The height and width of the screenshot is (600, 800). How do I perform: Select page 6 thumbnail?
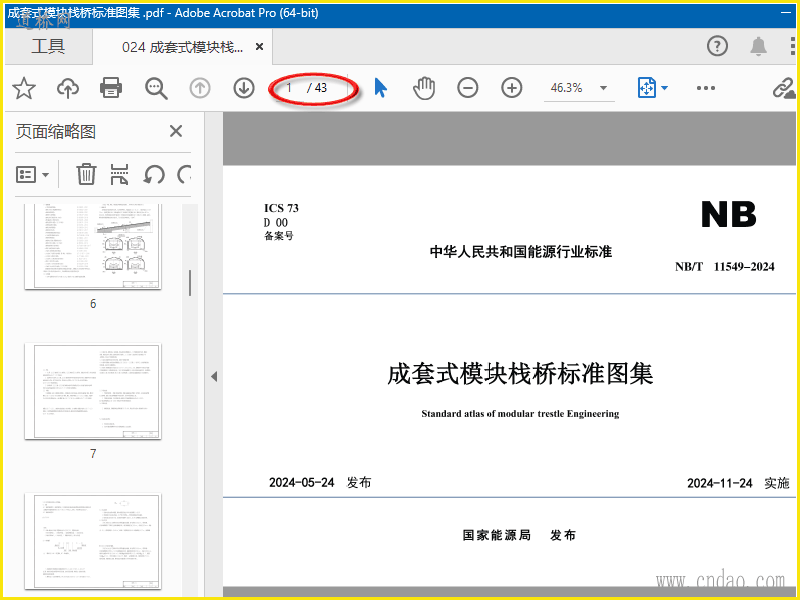click(x=93, y=246)
